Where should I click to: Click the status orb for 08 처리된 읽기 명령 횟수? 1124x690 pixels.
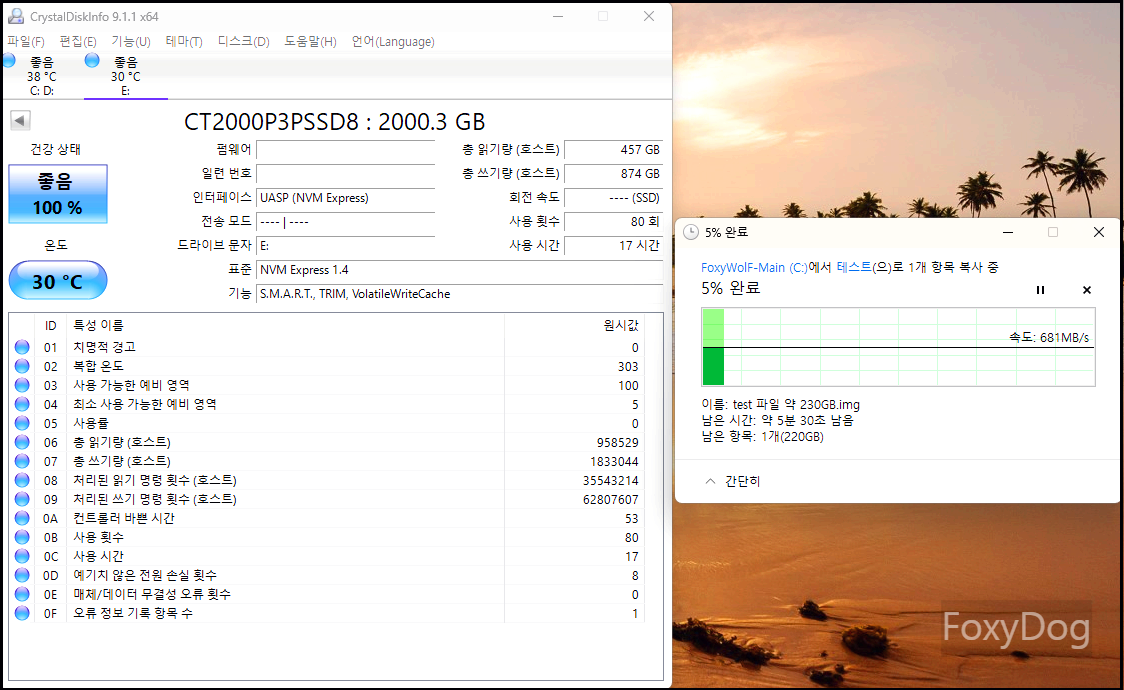[22, 480]
